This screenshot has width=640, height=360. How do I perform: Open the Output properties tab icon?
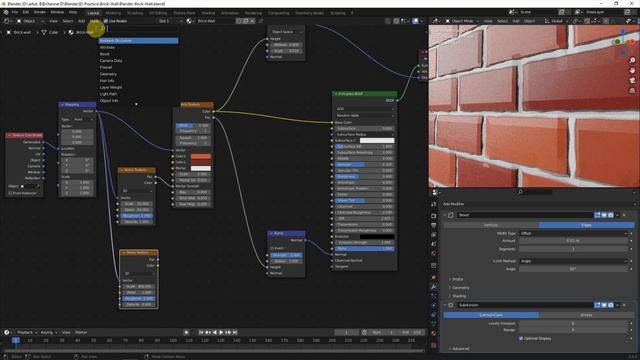tap(433, 225)
